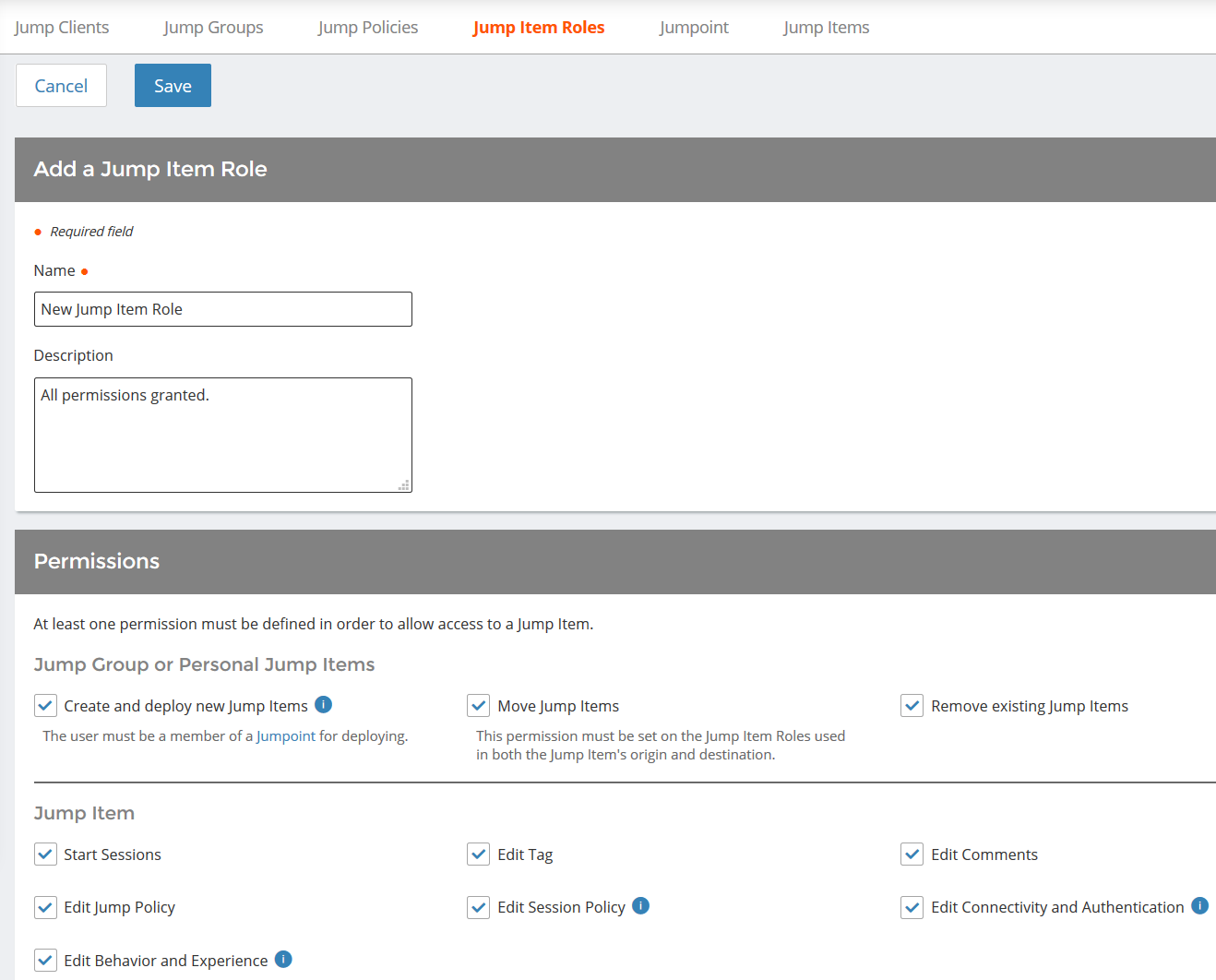Select the Jumpoint tab
This screenshot has height=980, width=1216.
click(x=694, y=27)
